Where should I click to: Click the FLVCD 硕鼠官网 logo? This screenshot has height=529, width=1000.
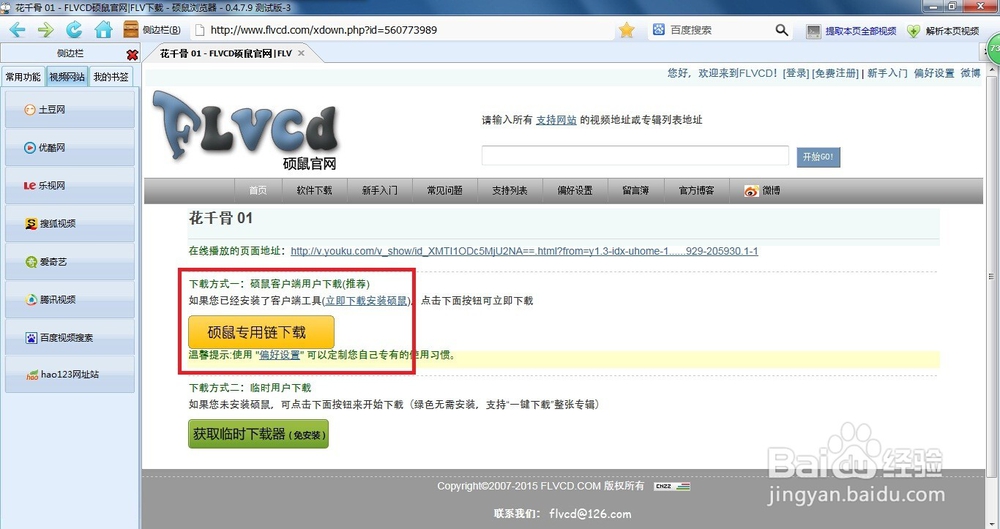[x=246, y=130]
